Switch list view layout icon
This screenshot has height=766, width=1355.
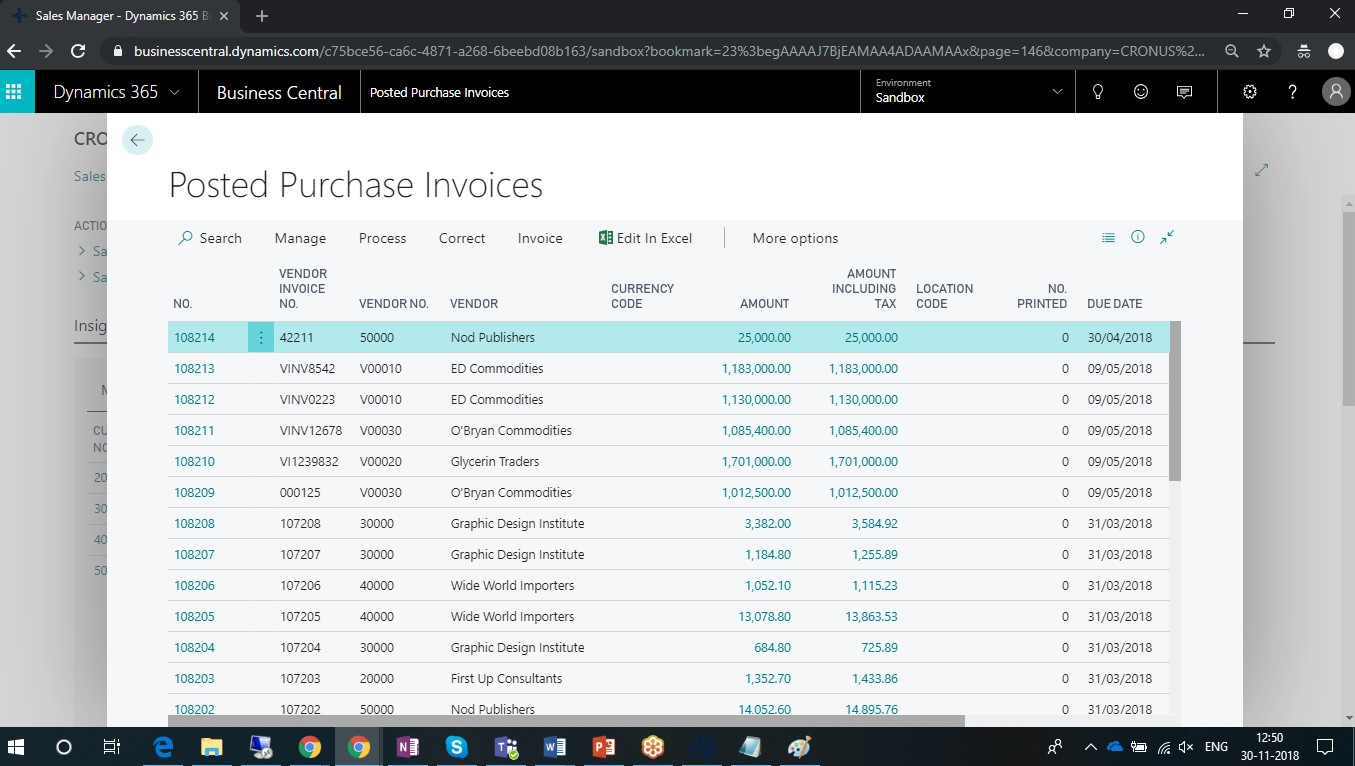[1108, 238]
